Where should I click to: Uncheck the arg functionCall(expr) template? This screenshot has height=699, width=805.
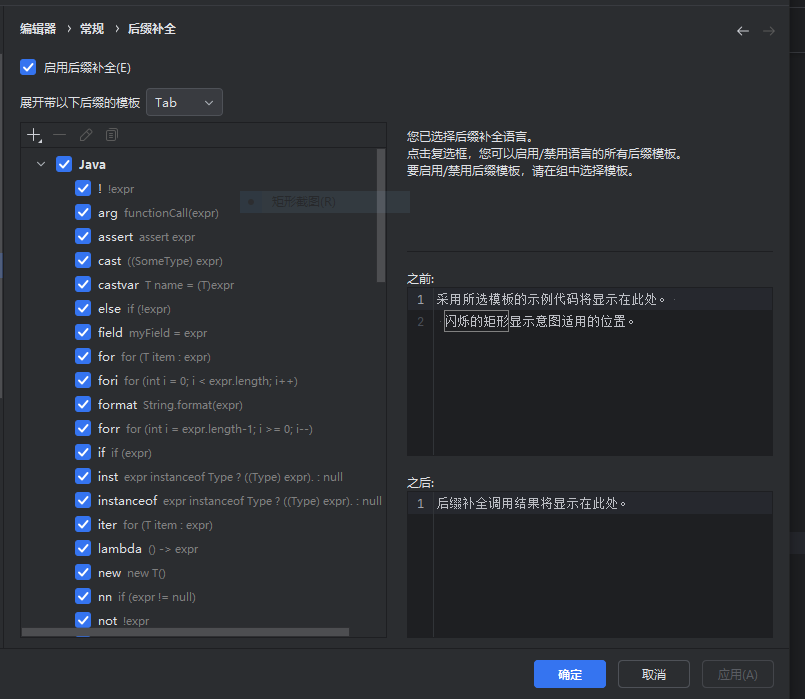83,212
